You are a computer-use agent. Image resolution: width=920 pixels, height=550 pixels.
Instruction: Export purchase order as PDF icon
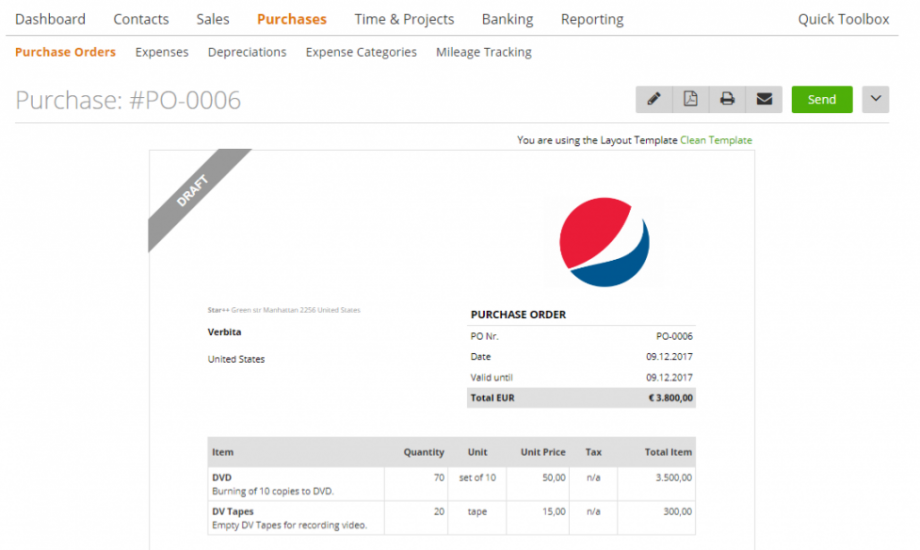[691, 99]
